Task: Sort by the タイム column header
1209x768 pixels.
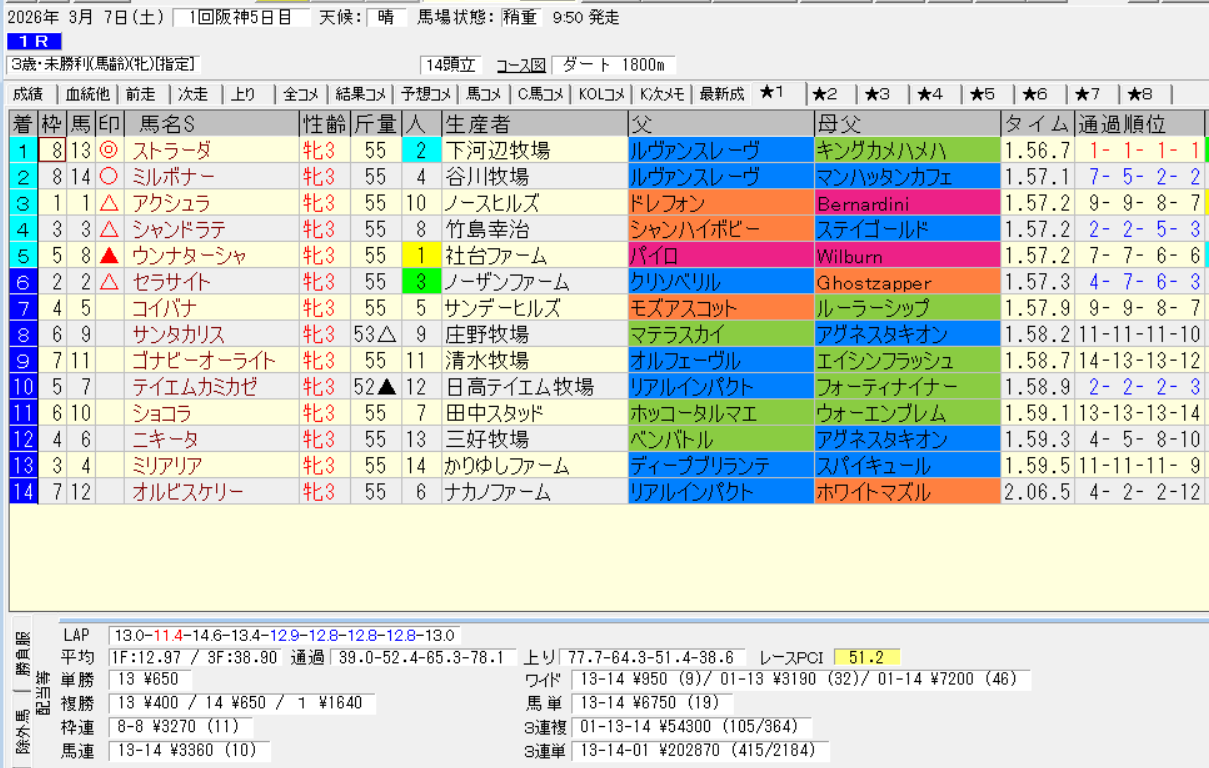Action: (x=1037, y=124)
